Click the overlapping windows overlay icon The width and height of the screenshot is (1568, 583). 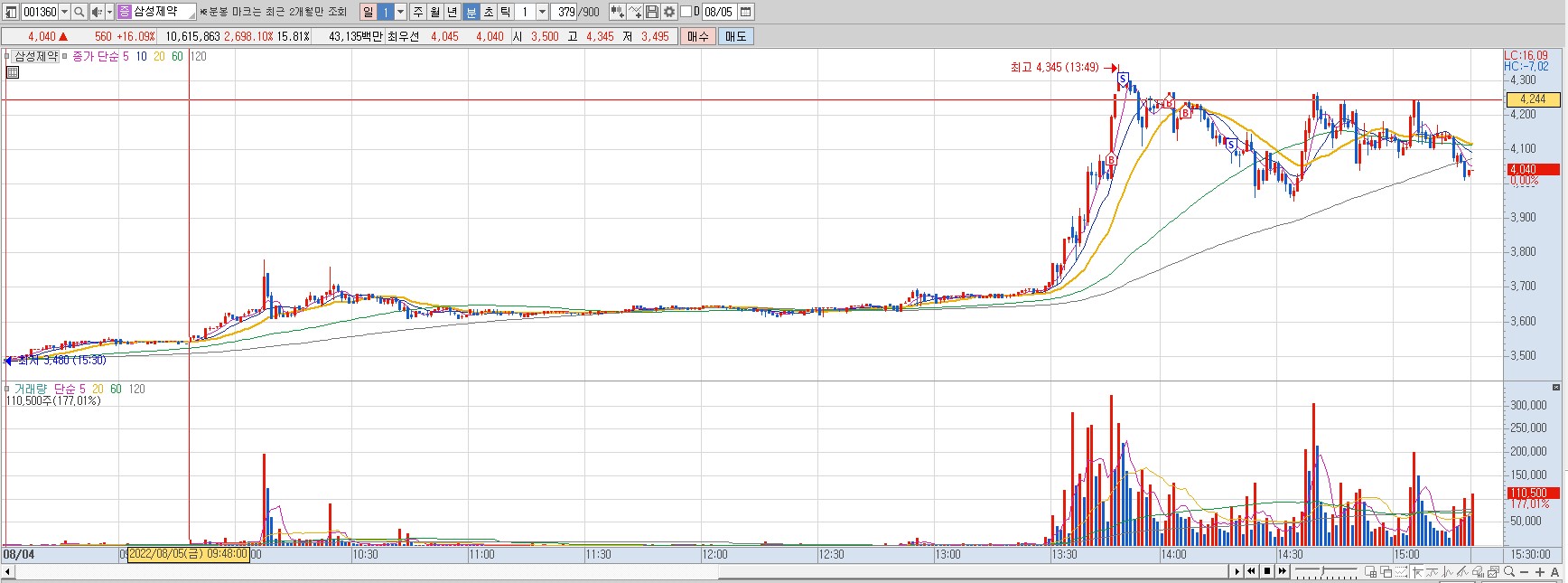point(1386,571)
